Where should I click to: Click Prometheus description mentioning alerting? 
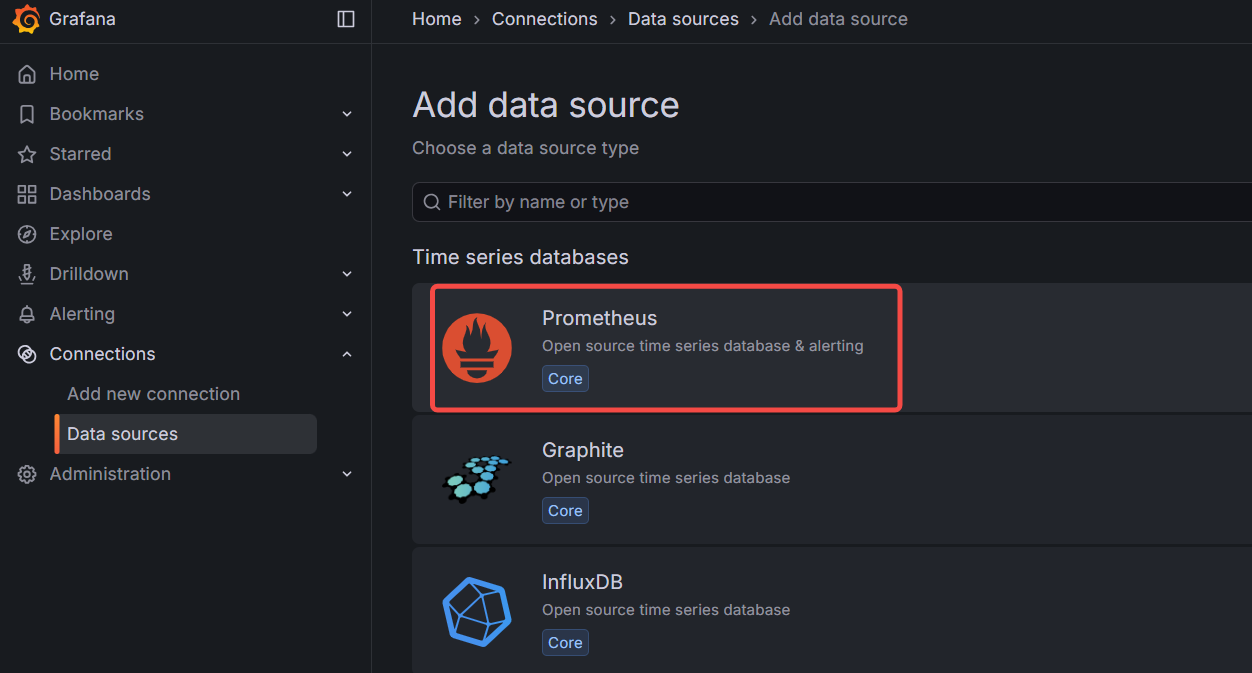[703, 346]
